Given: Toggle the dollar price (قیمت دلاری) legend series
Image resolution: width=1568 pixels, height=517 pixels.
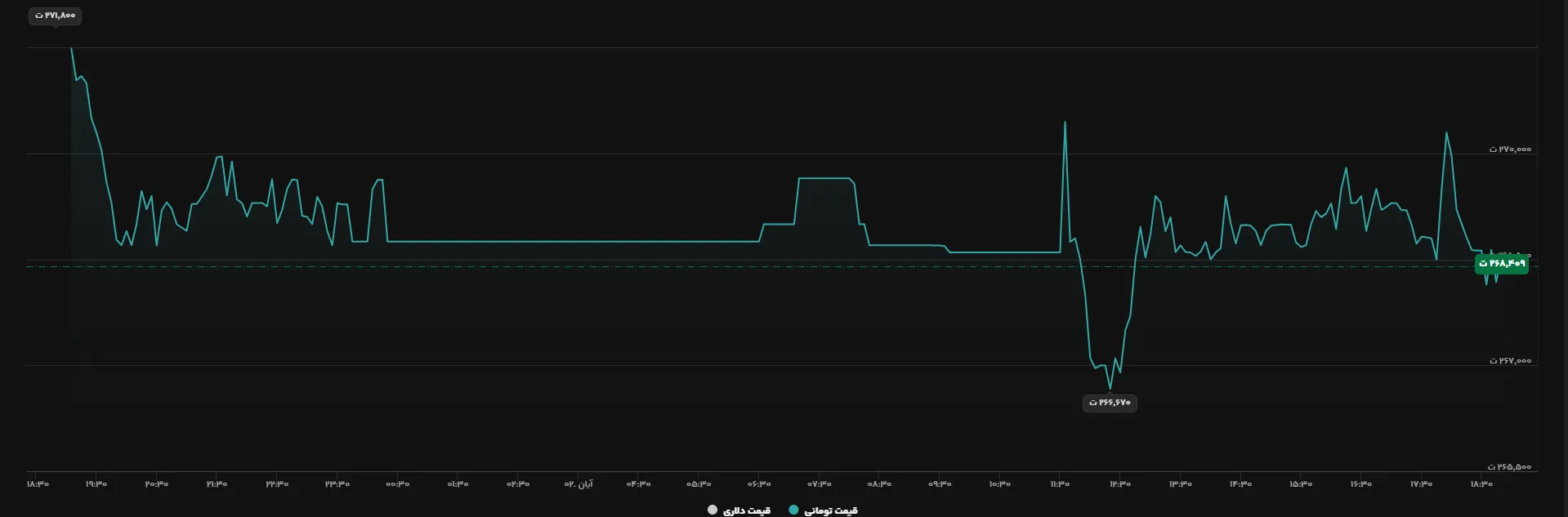Looking at the screenshot, I should pos(739,510).
